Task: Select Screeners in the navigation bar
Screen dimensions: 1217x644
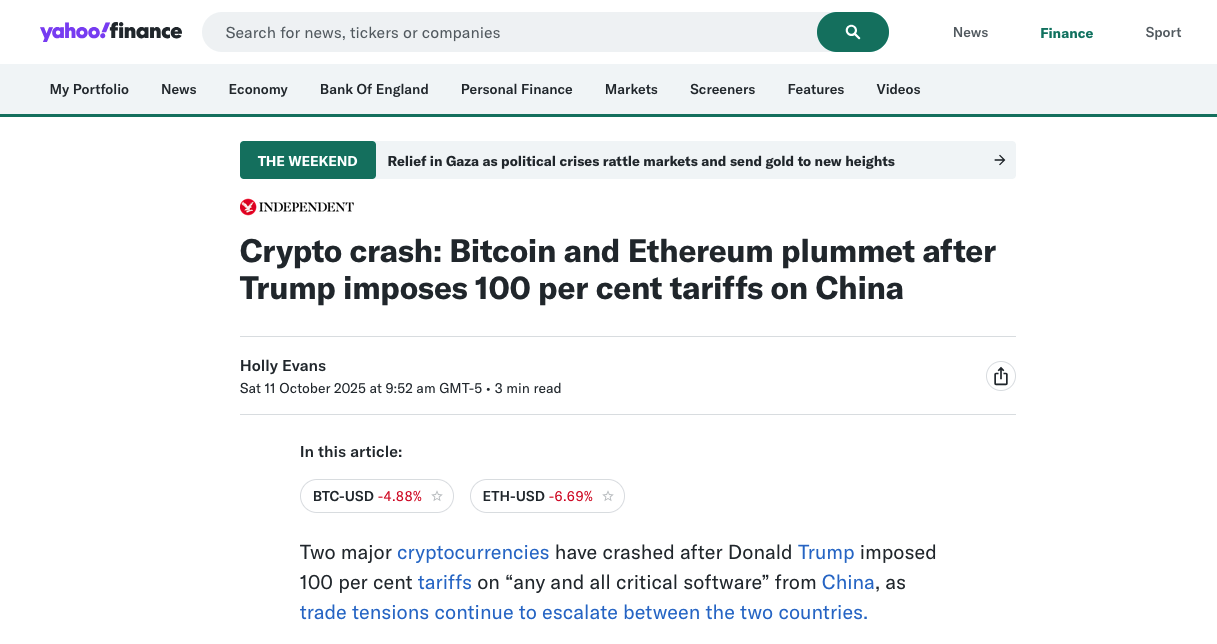Action: click(722, 89)
